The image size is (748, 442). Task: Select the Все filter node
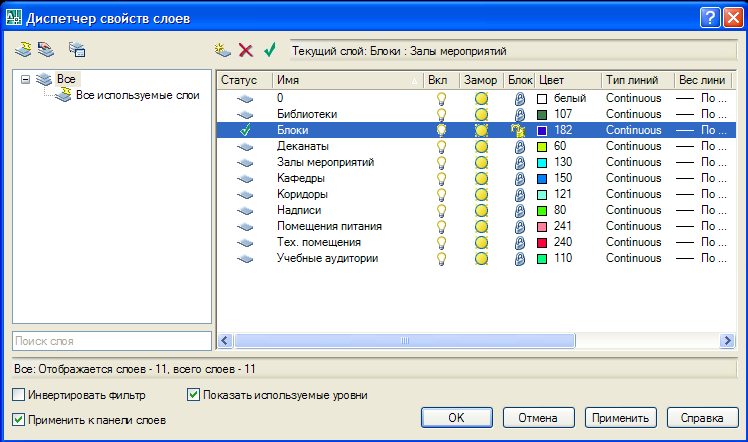coord(66,79)
